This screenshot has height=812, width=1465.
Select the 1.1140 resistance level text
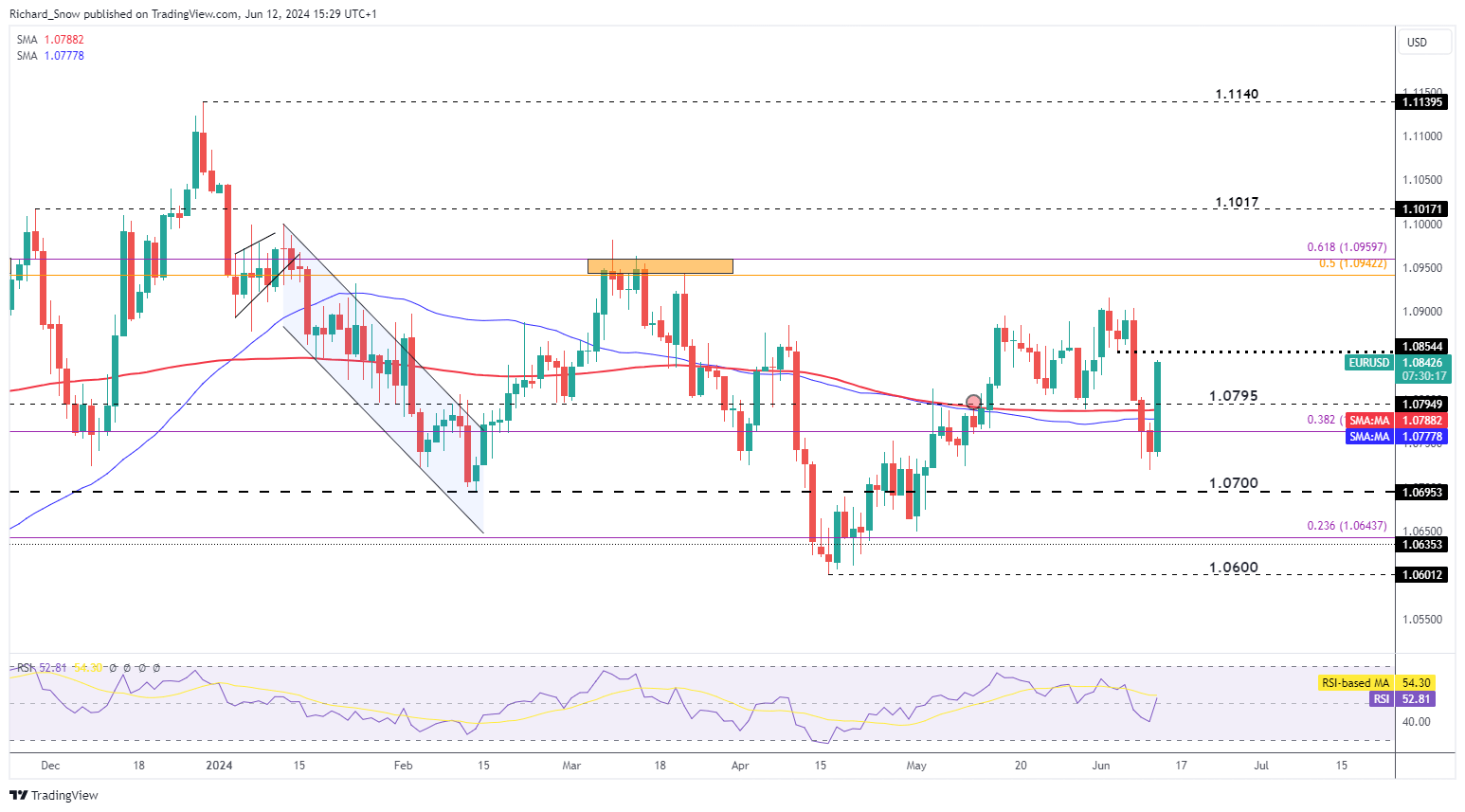1237,95
